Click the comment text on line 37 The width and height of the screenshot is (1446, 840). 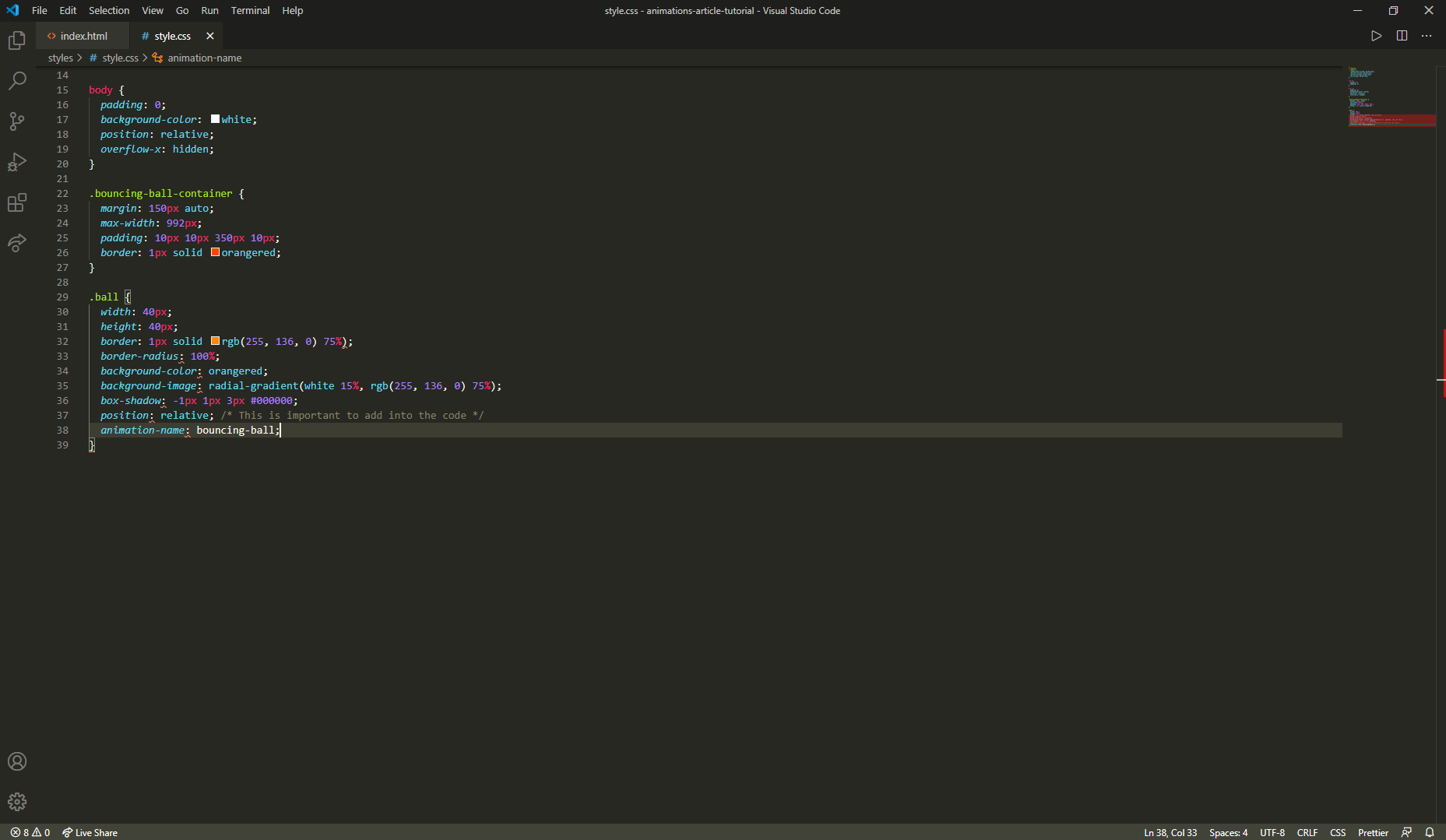coord(352,415)
